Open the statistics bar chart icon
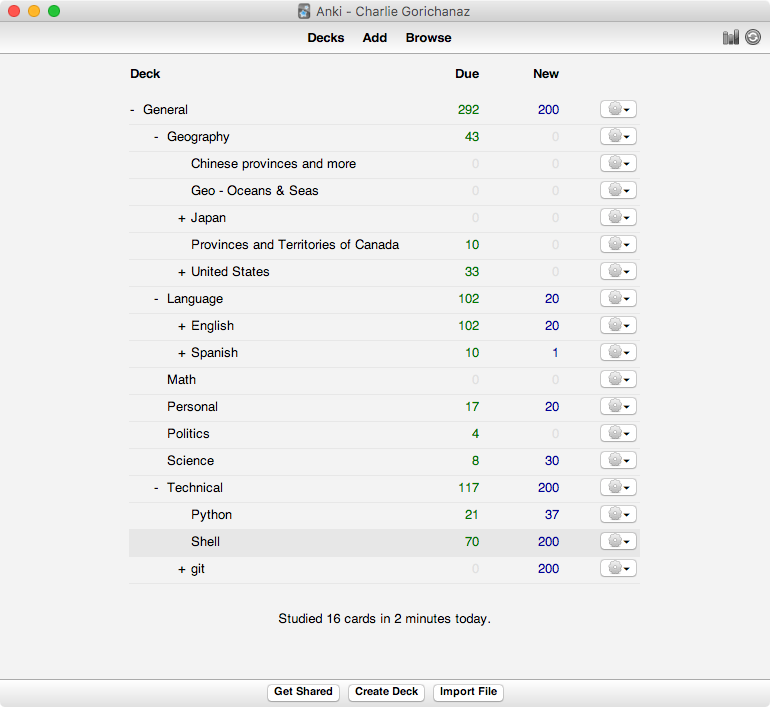 pyautogui.click(x=731, y=37)
